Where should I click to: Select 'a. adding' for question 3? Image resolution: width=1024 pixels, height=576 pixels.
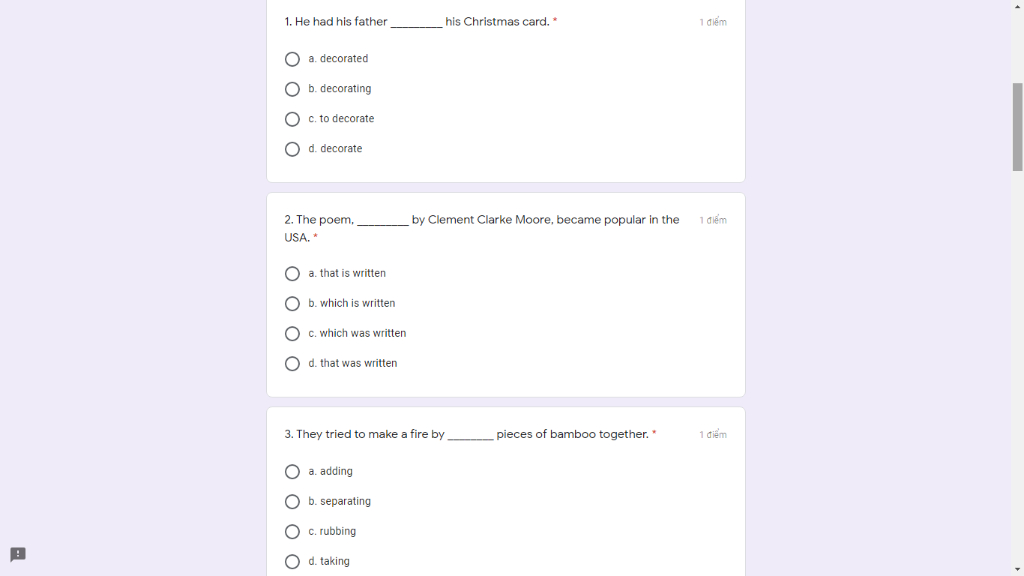292,472
